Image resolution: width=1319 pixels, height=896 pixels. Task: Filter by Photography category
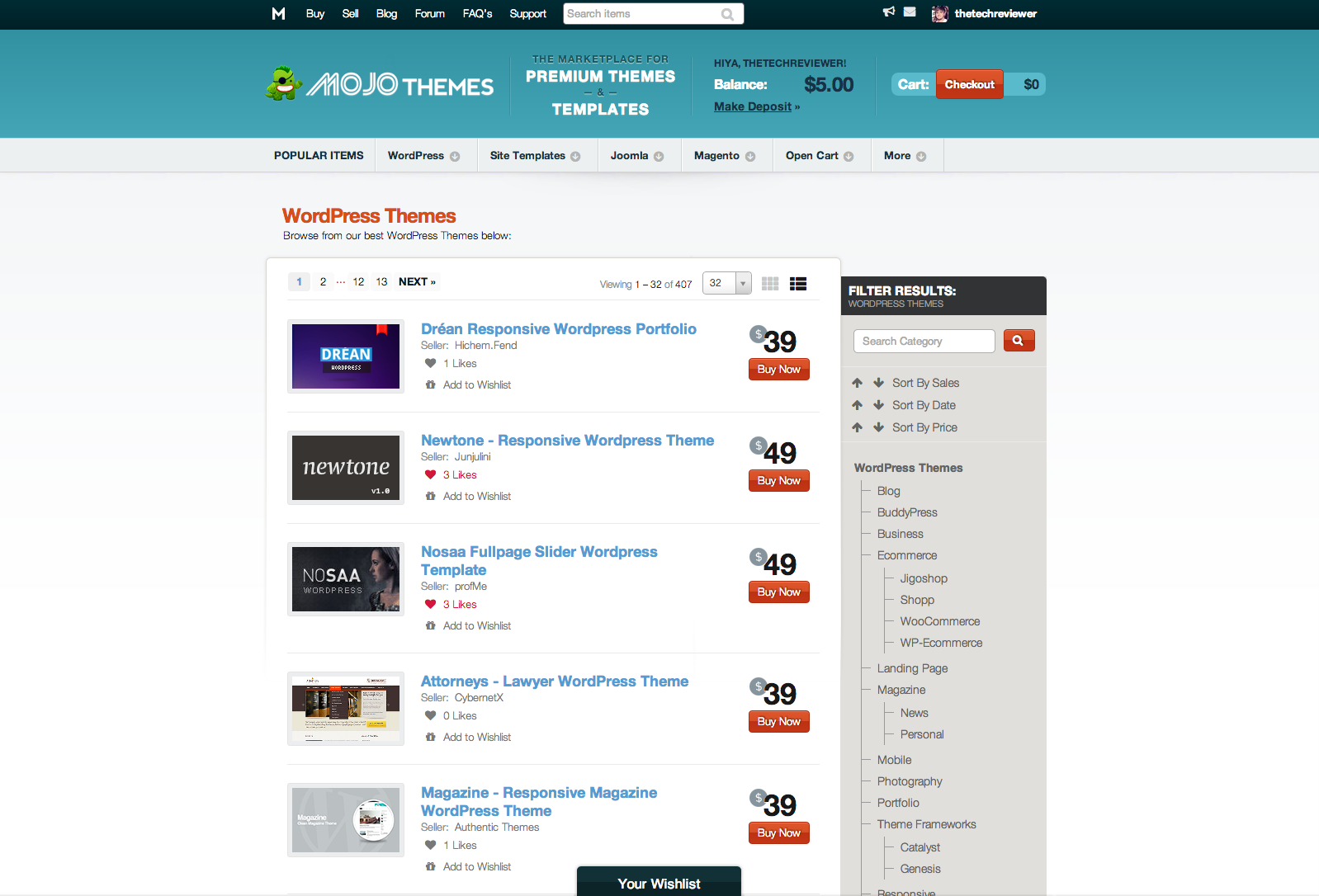pos(910,781)
